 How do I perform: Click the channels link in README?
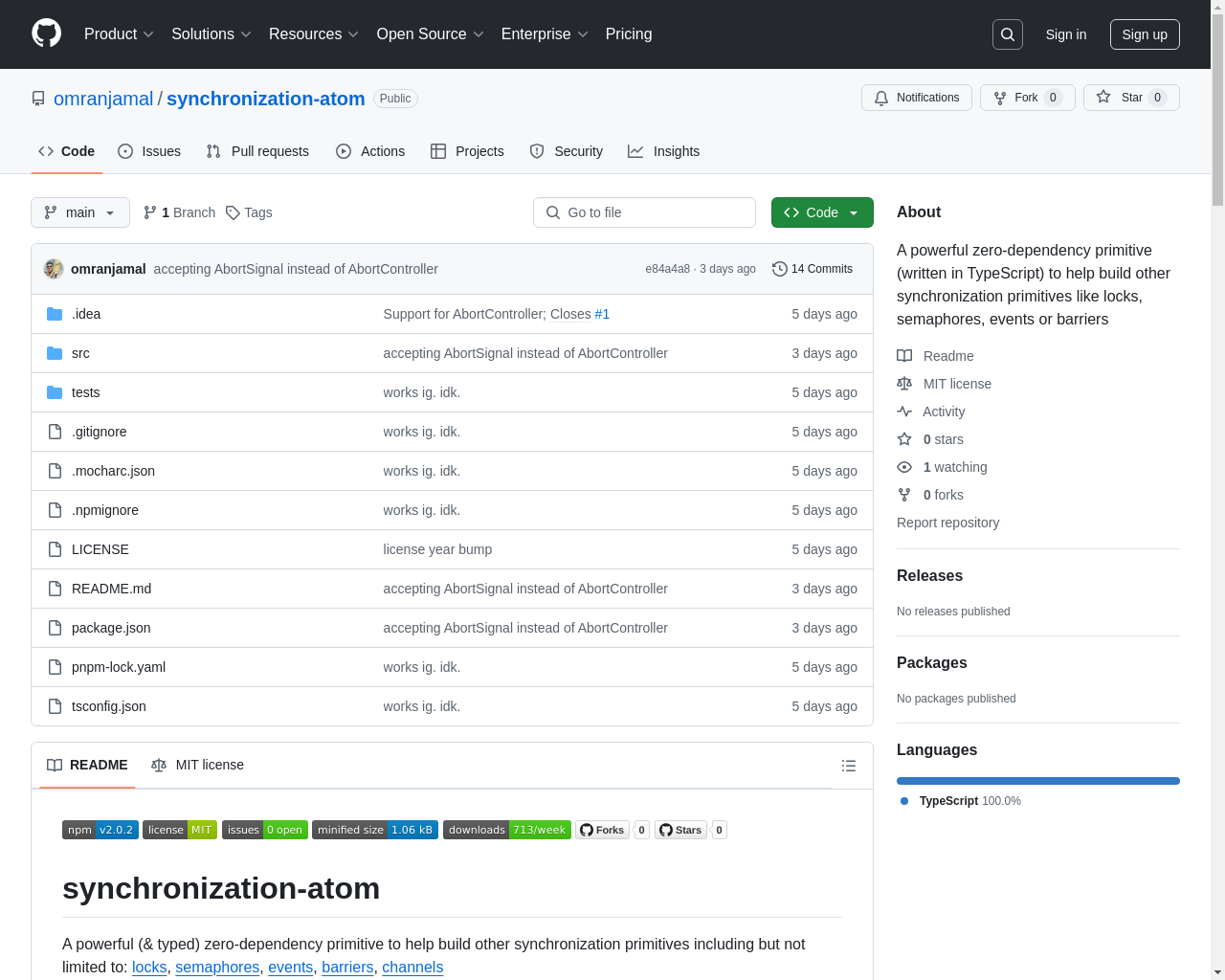click(412, 967)
